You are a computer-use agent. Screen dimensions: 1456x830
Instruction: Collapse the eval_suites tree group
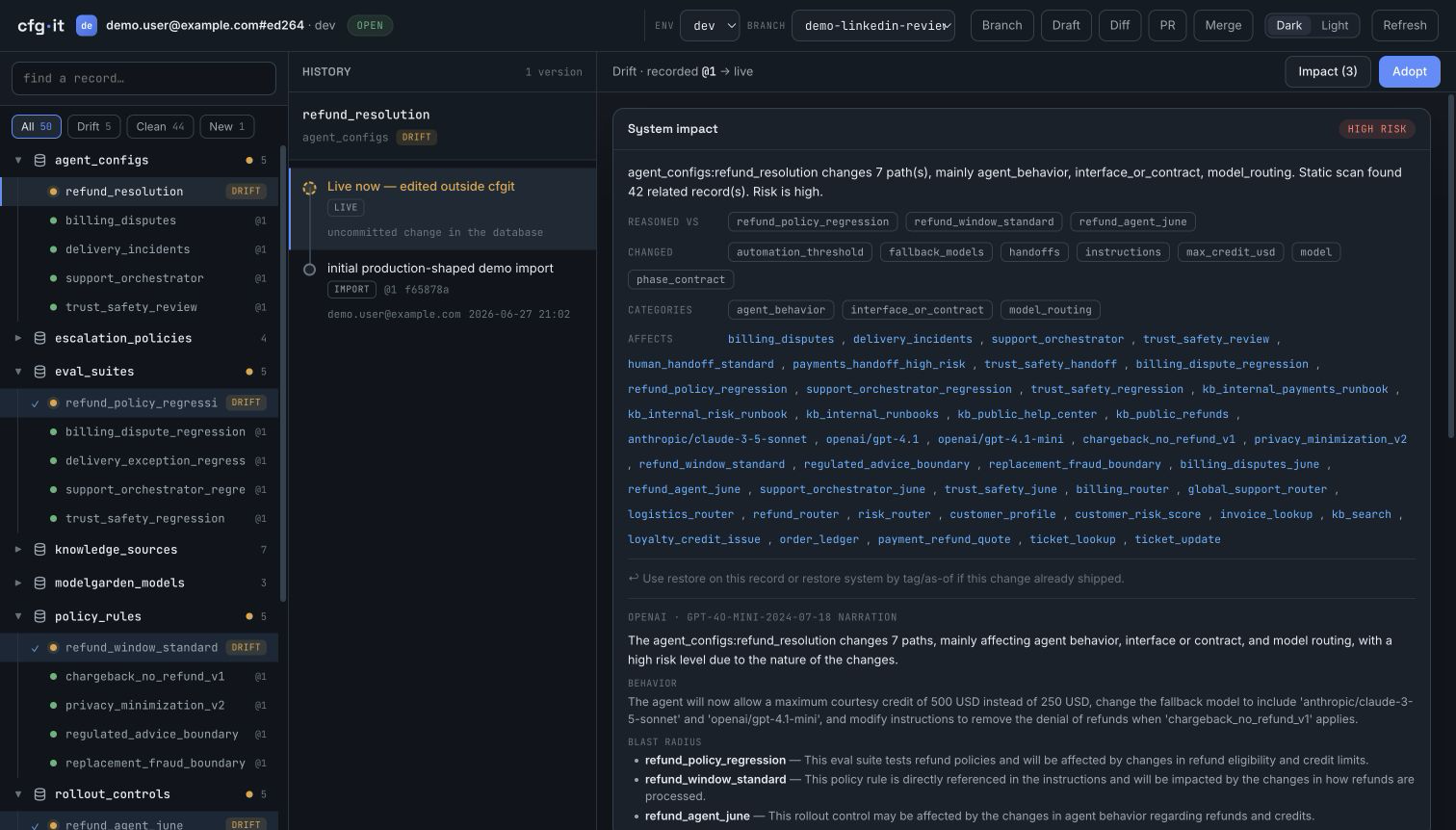coord(18,371)
